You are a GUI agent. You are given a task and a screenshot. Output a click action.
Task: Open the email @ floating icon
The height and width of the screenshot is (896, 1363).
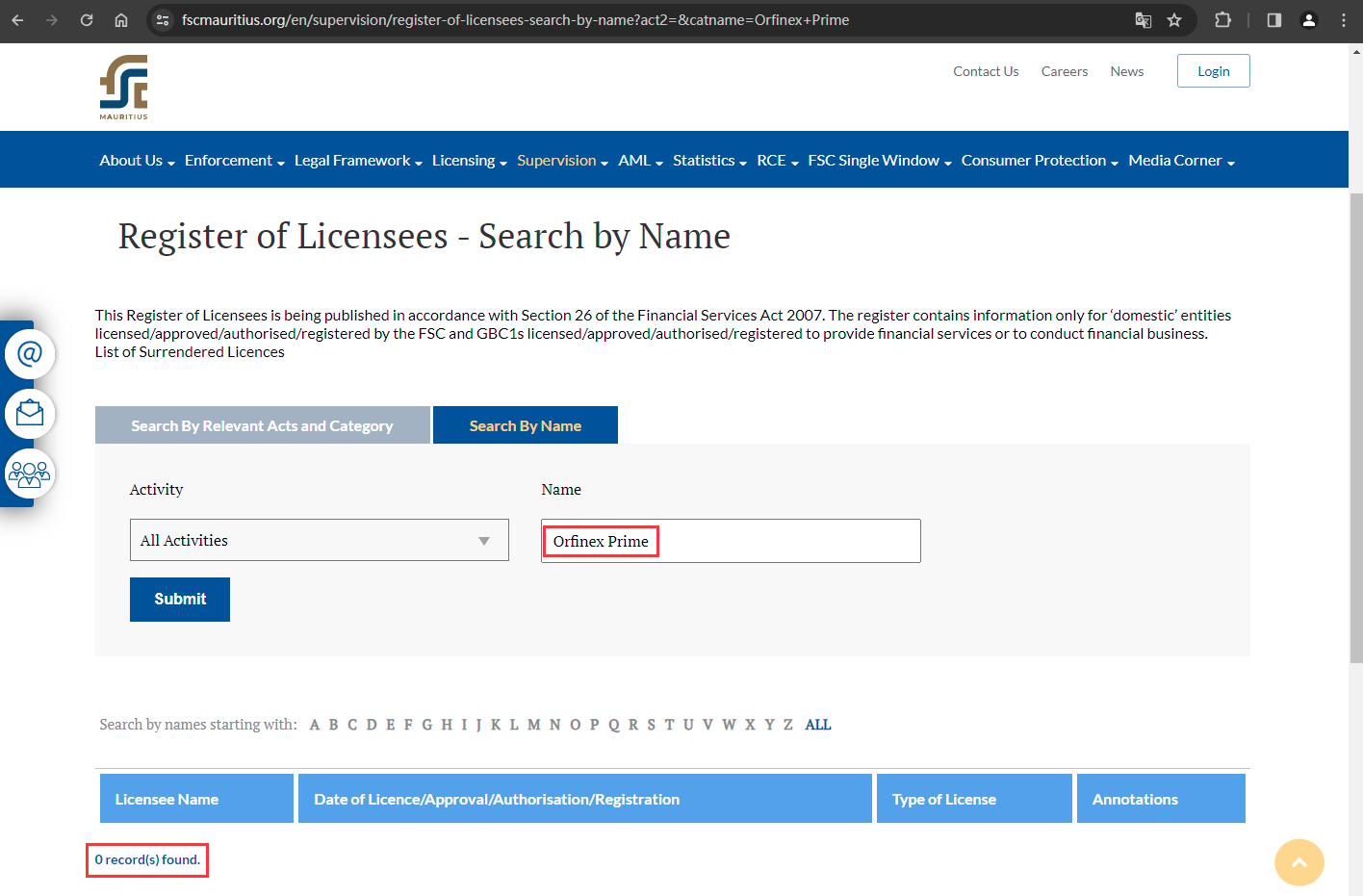[30, 353]
